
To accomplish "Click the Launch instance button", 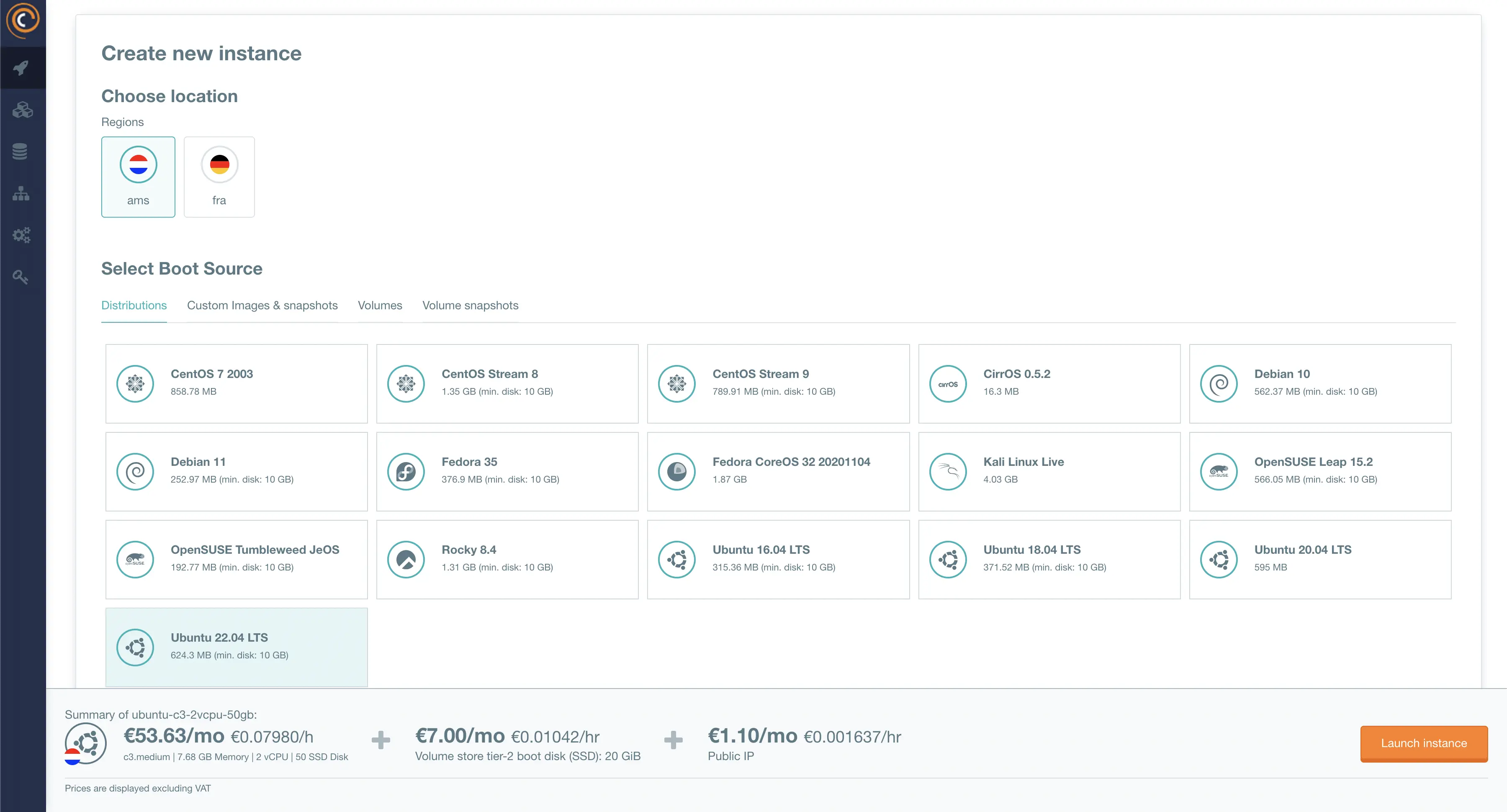I will (1424, 743).
